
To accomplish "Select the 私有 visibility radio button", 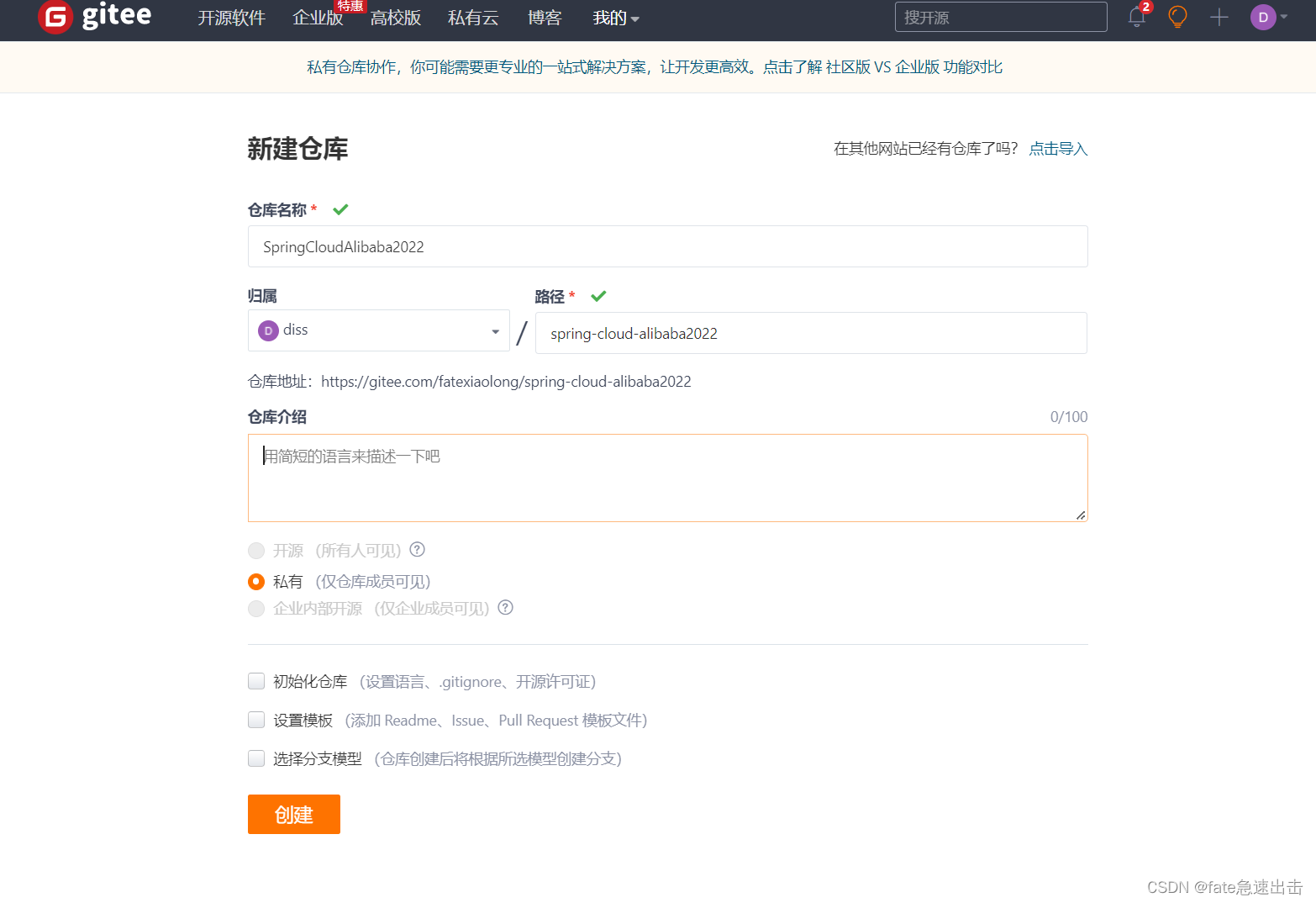I will pos(256,581).
